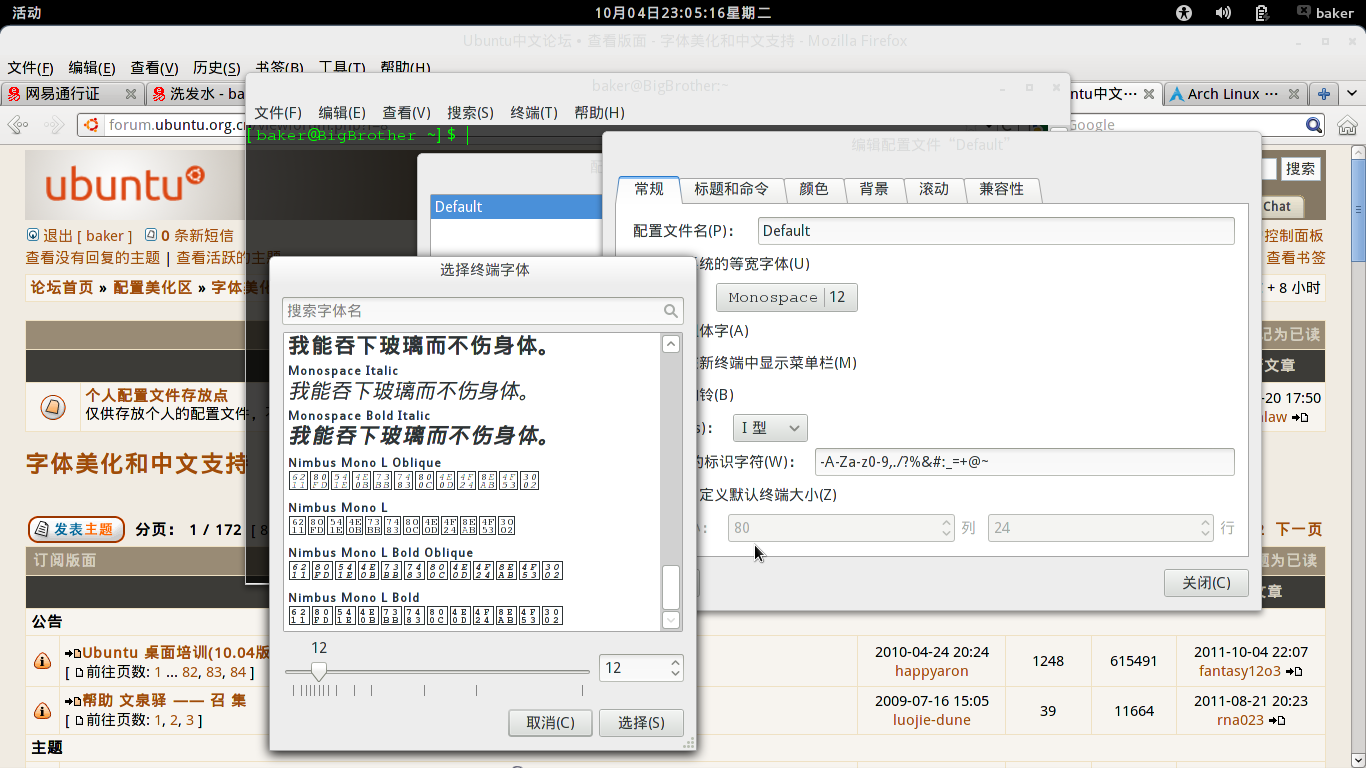Click the announcement icon on the Ubuntu 桌面培训 row
1366x768 pixels.
click(43, 661)
